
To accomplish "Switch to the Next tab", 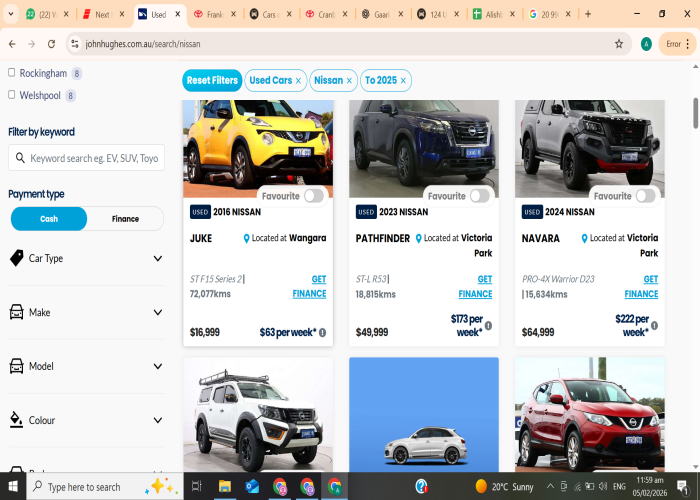I will point(103,14).
